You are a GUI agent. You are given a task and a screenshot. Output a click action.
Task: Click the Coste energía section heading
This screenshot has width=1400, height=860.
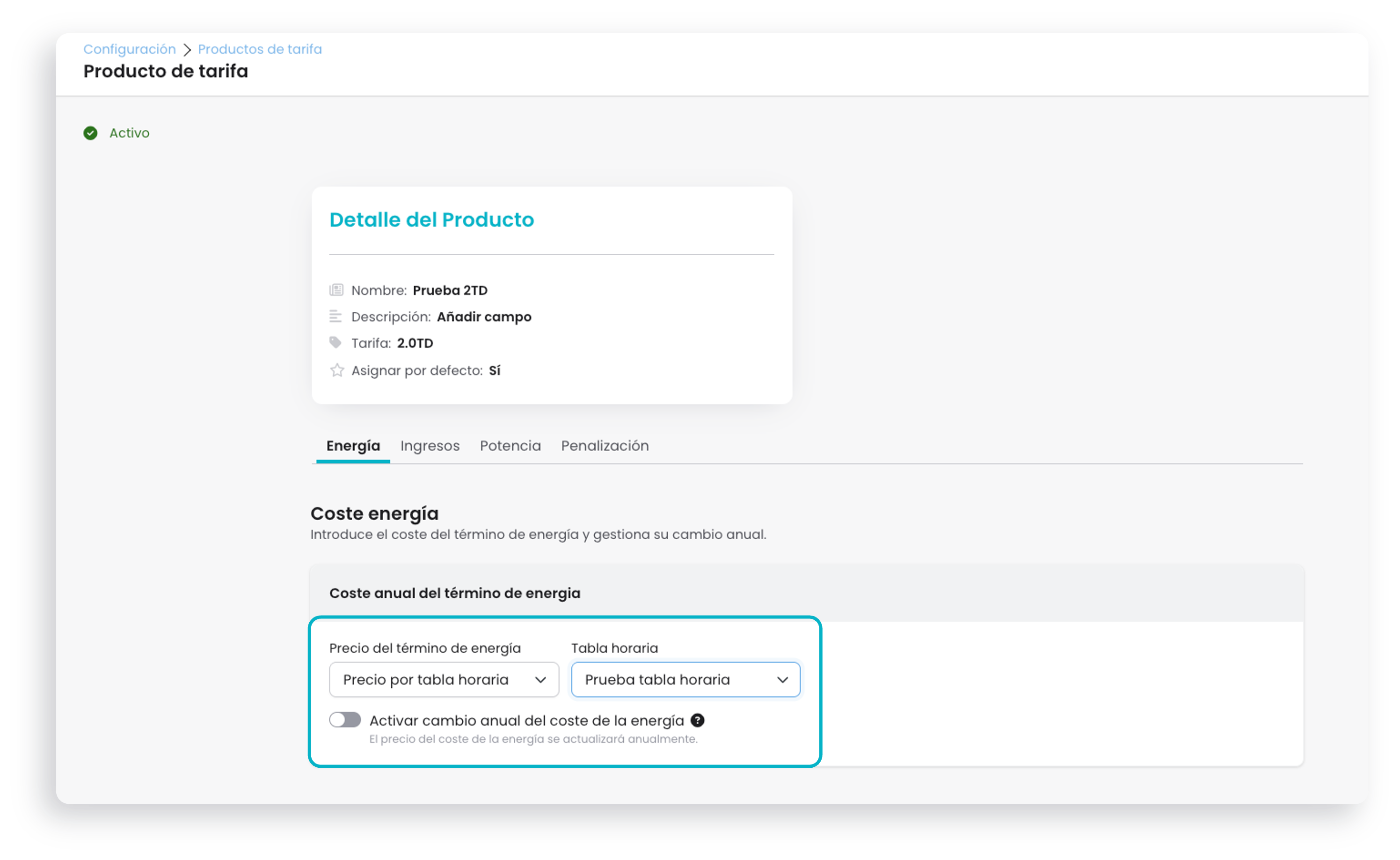[x=375, y=514]
